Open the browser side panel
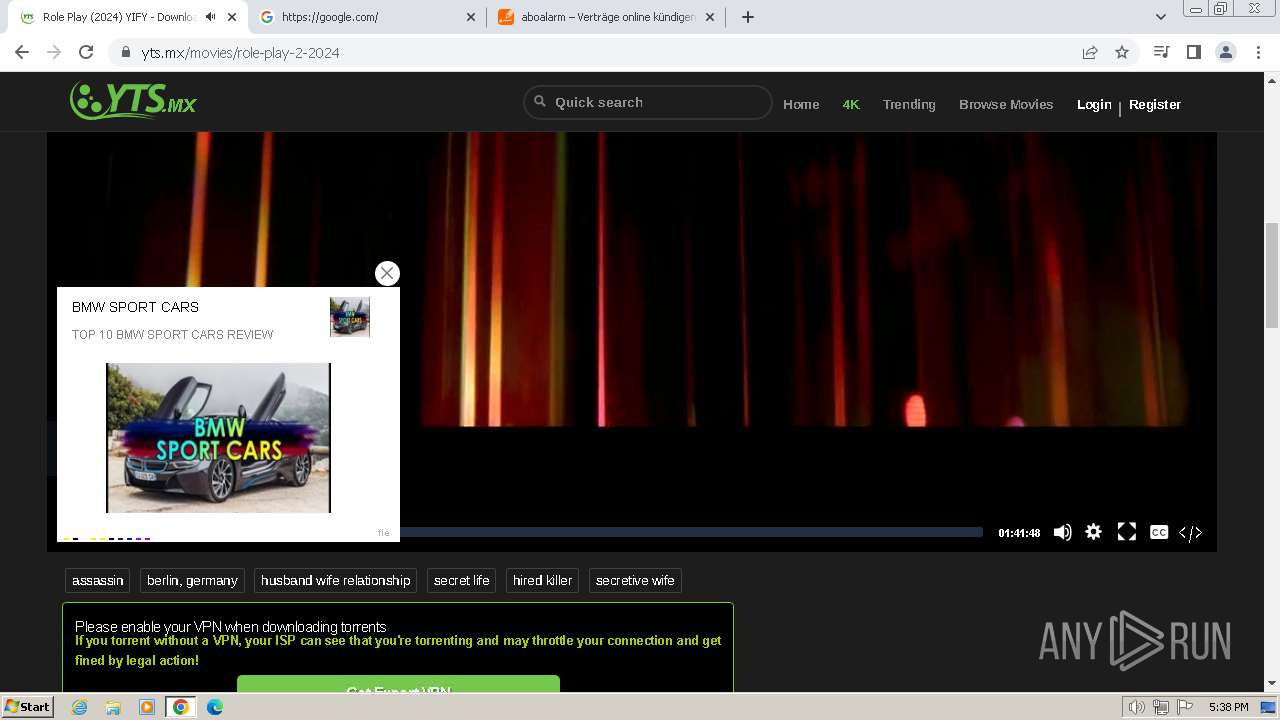The width and height of the screenshot is (1280, 720). pyautogui.click(x=1193, y=52)
